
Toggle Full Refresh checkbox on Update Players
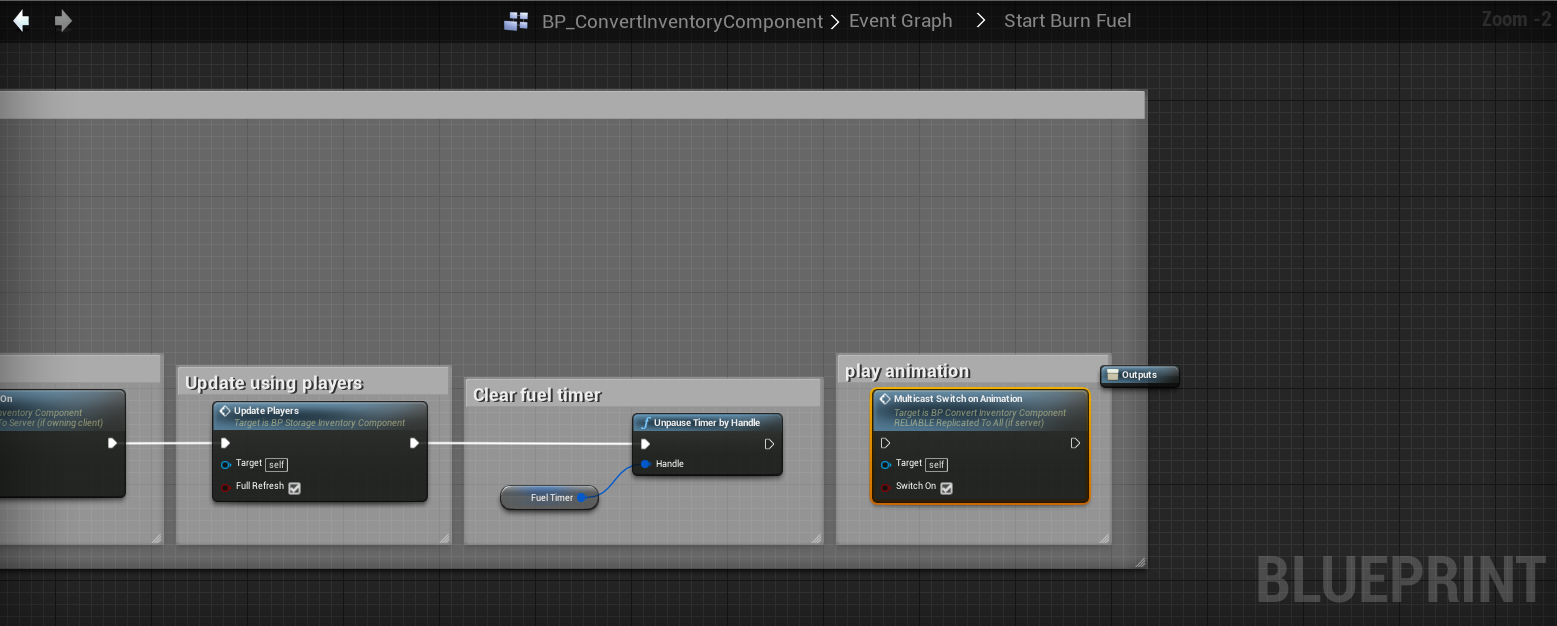(294, 487)
